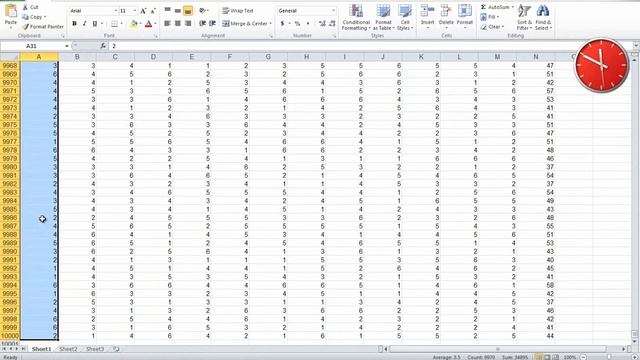This screenshot has width=640, height=360.
Task: Expand the Merge & Center dropdown arrow
Action: [x=270, y=24]
